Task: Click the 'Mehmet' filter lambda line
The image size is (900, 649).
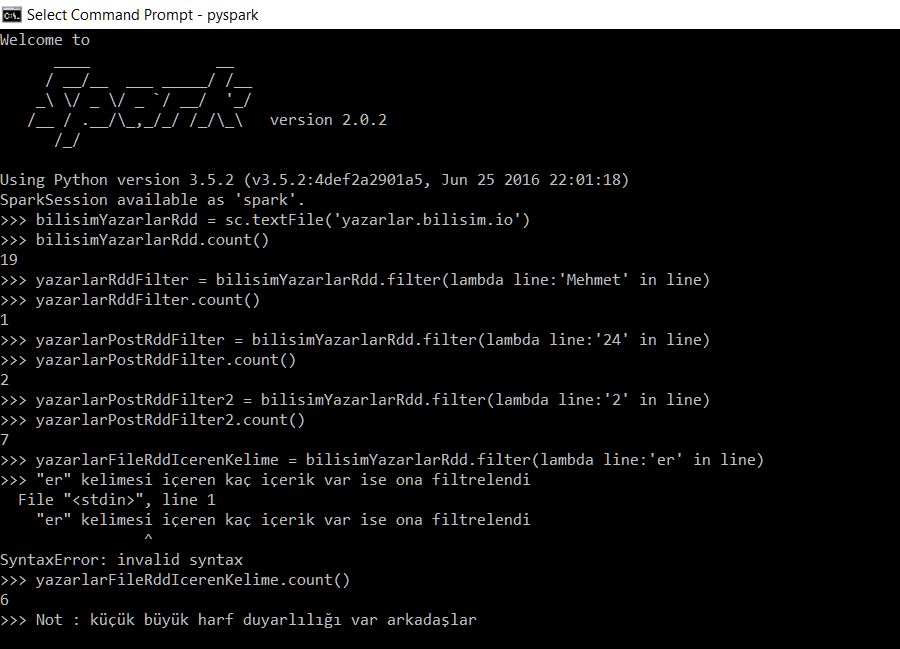Action: (355, 280)
